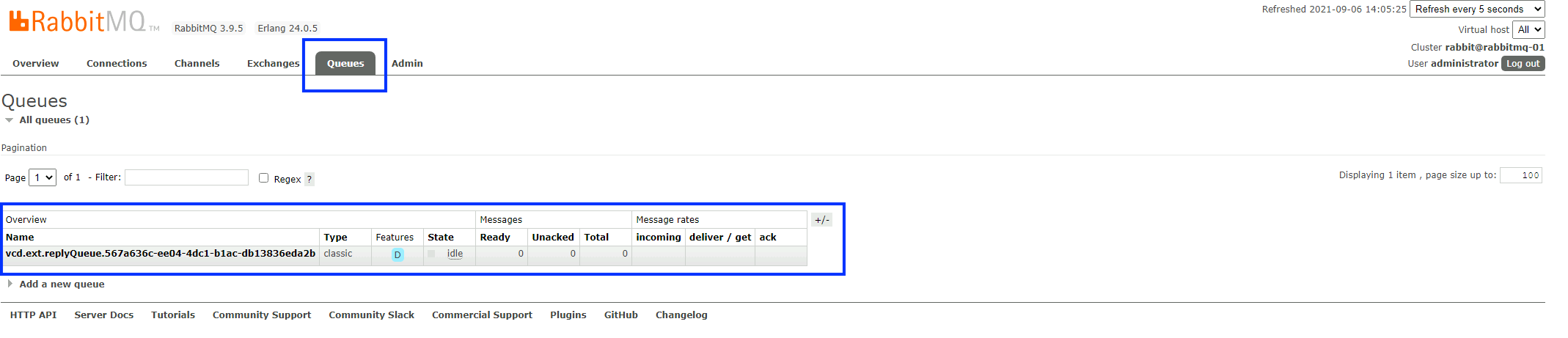The image size is (1568, 338).
Task: Click the Filter text field
Action: click(186, 177)
